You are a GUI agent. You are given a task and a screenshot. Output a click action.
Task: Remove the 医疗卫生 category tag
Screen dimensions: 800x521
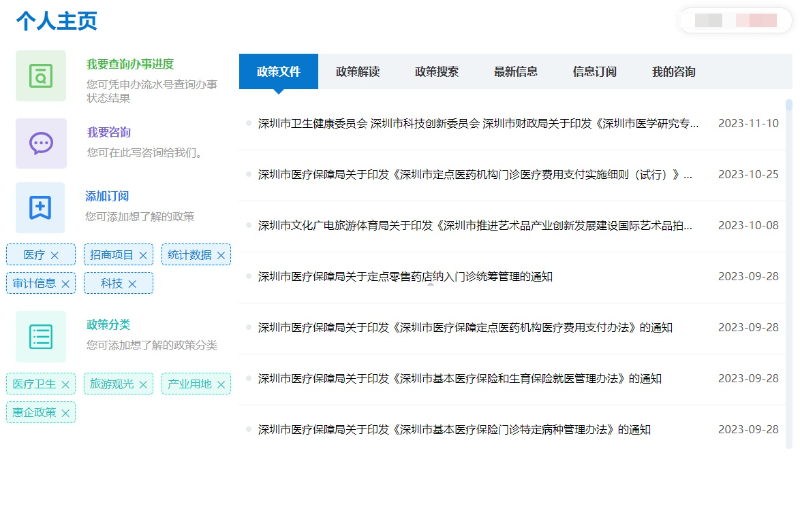(x=66, y=385)
